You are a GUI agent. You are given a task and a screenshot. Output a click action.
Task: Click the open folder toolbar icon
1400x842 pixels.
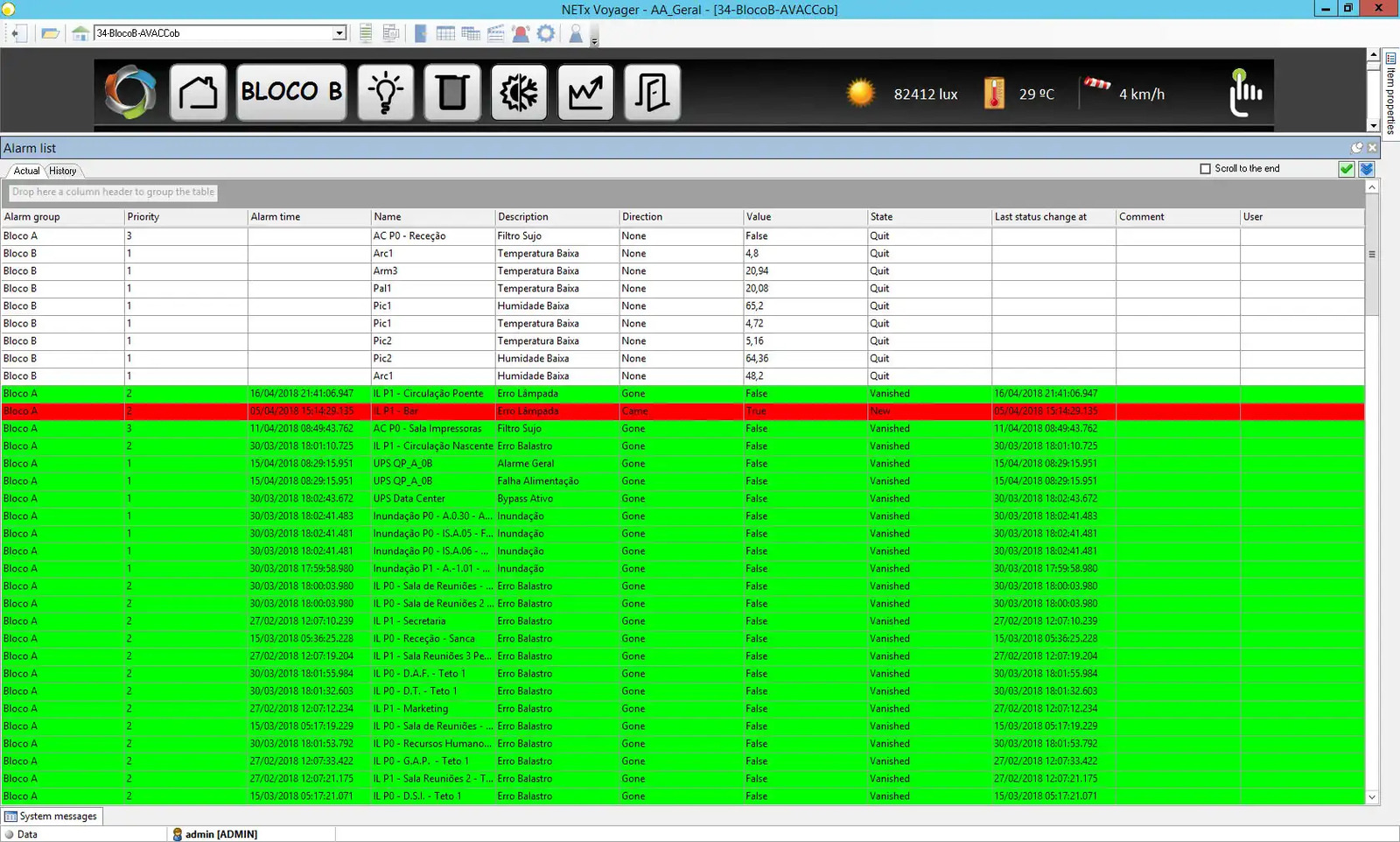tap(50, 33)
